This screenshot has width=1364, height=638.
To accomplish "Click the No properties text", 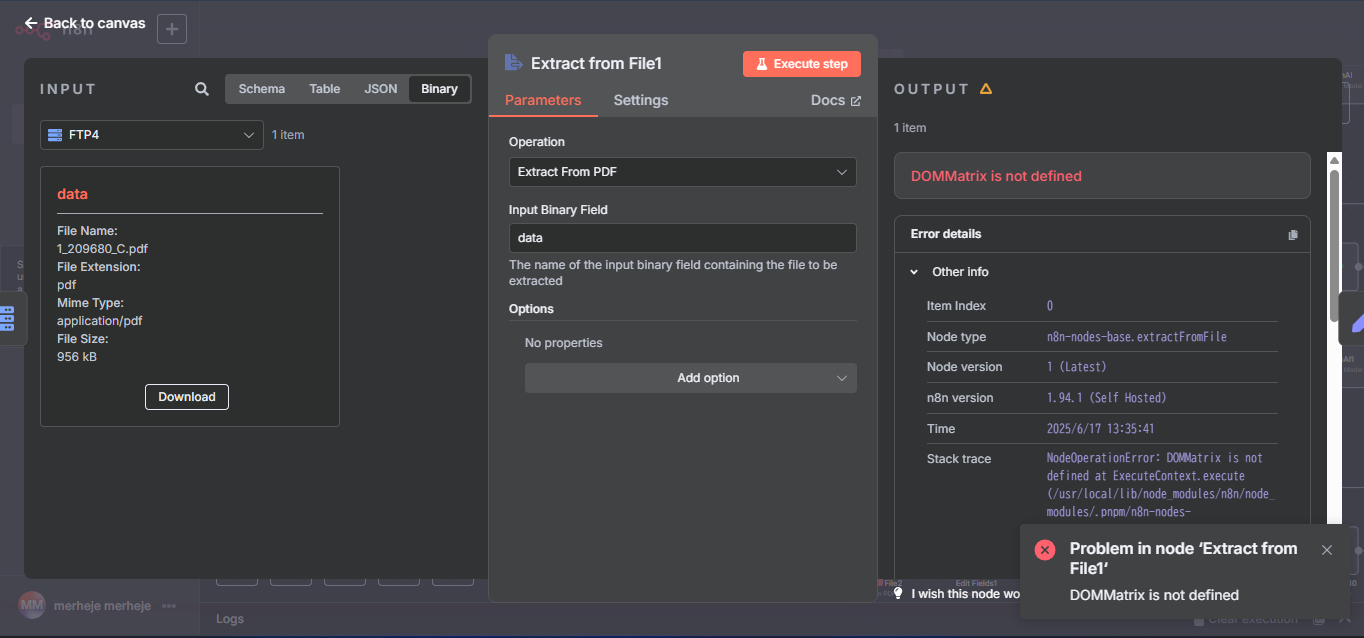I will [x=564, y=343].
